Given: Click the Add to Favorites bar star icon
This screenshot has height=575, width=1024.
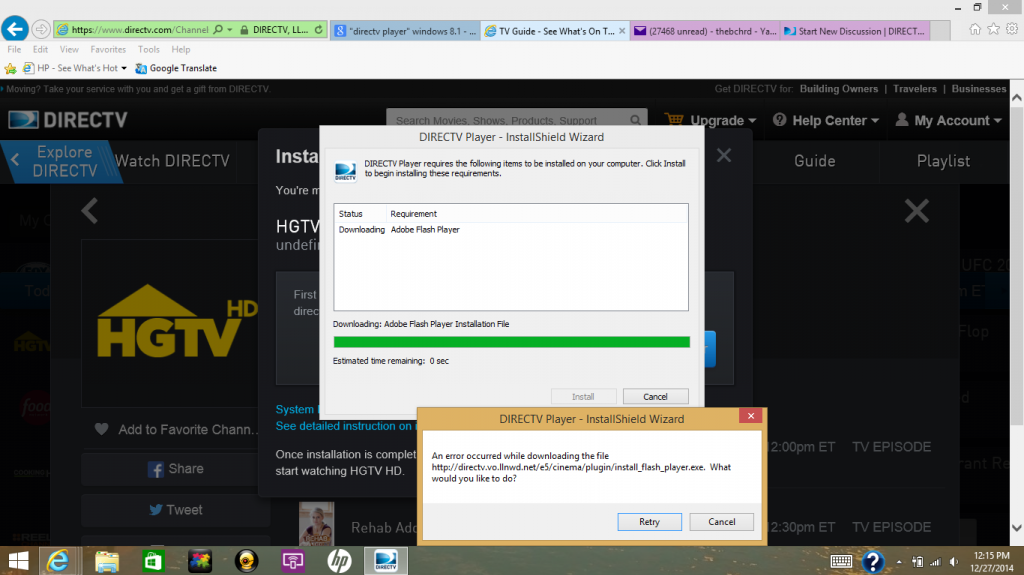Looking at the screenshot, I should click(x=10, y=68).
